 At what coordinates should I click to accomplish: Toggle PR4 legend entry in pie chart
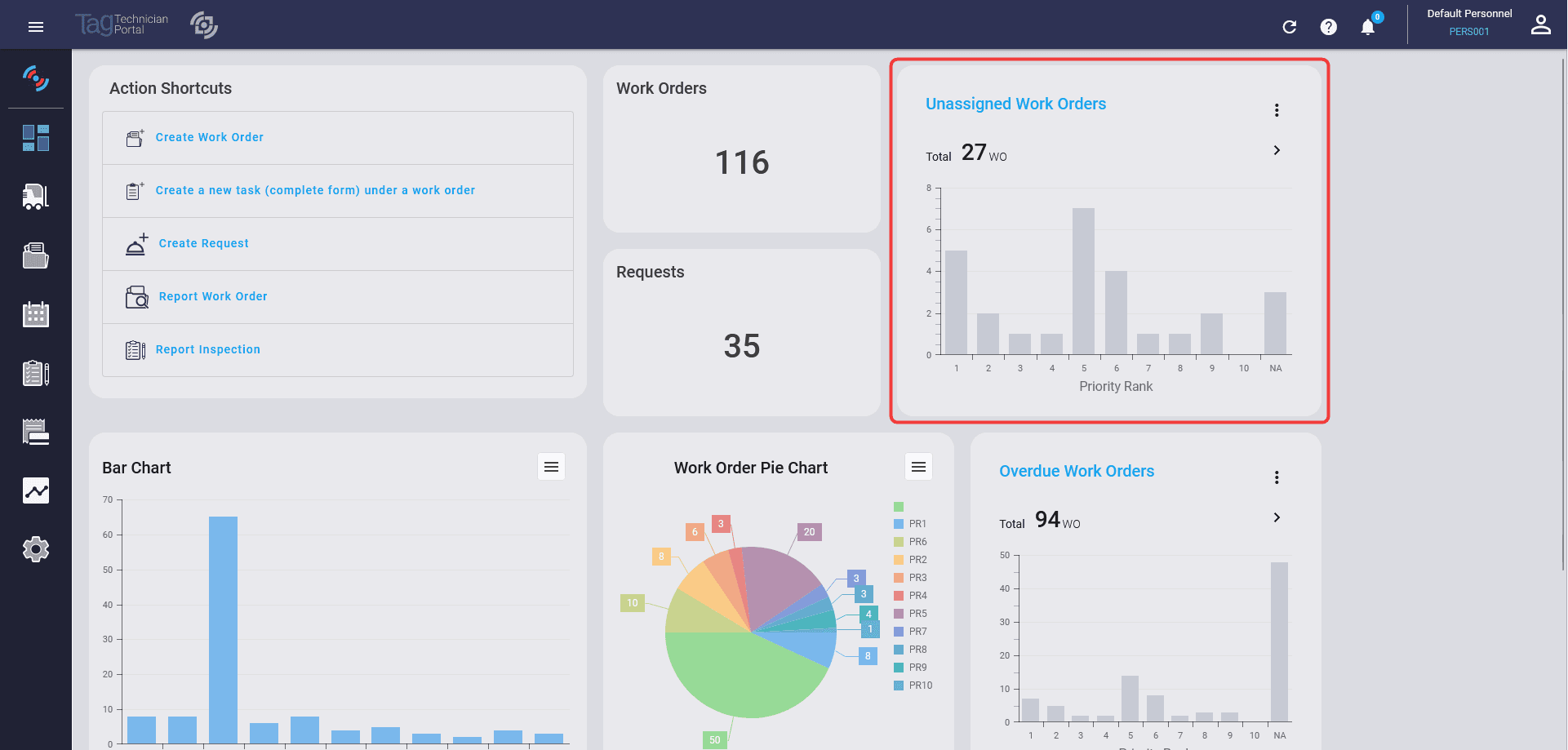pyautogui.click(x=910, y=596)
